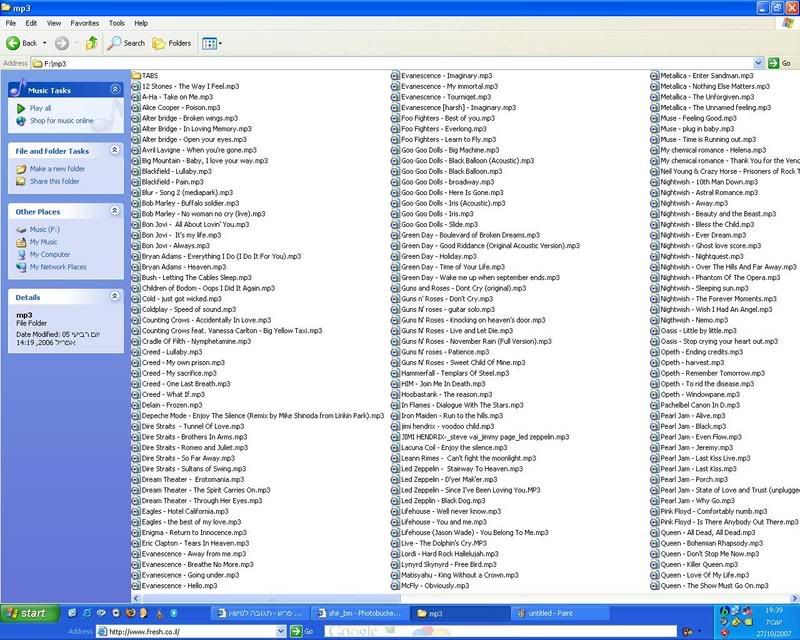Screen dimensions: 800x640
Task: Select 12 Stones - The Way I Feel.mp3 icon
Action: (136, 86)
